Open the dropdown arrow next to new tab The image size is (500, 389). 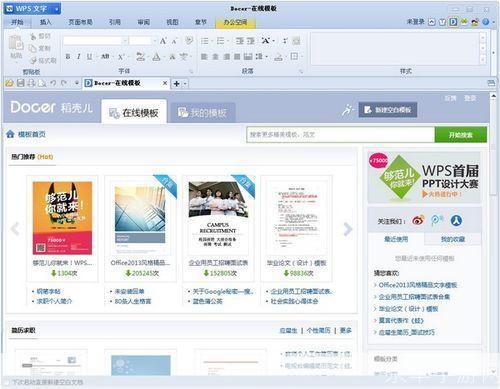pos(185,83)
